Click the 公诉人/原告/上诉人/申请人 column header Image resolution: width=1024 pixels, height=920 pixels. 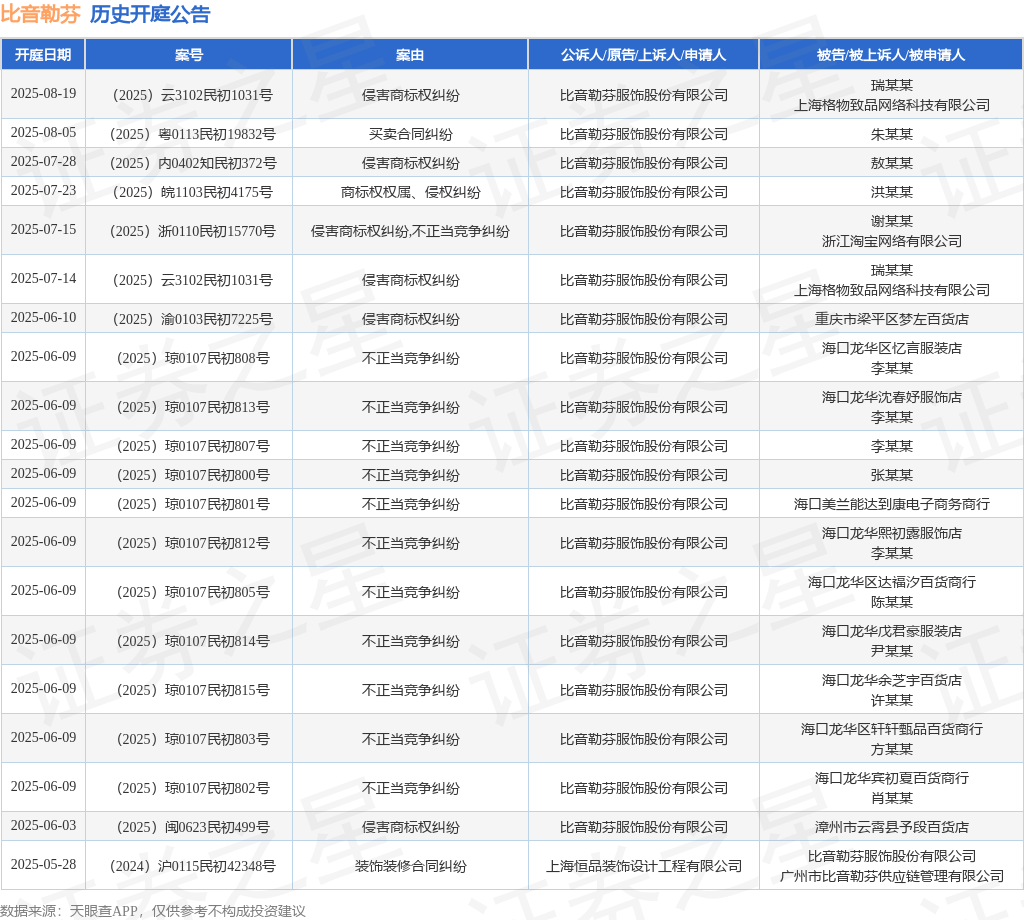(643, 55)
